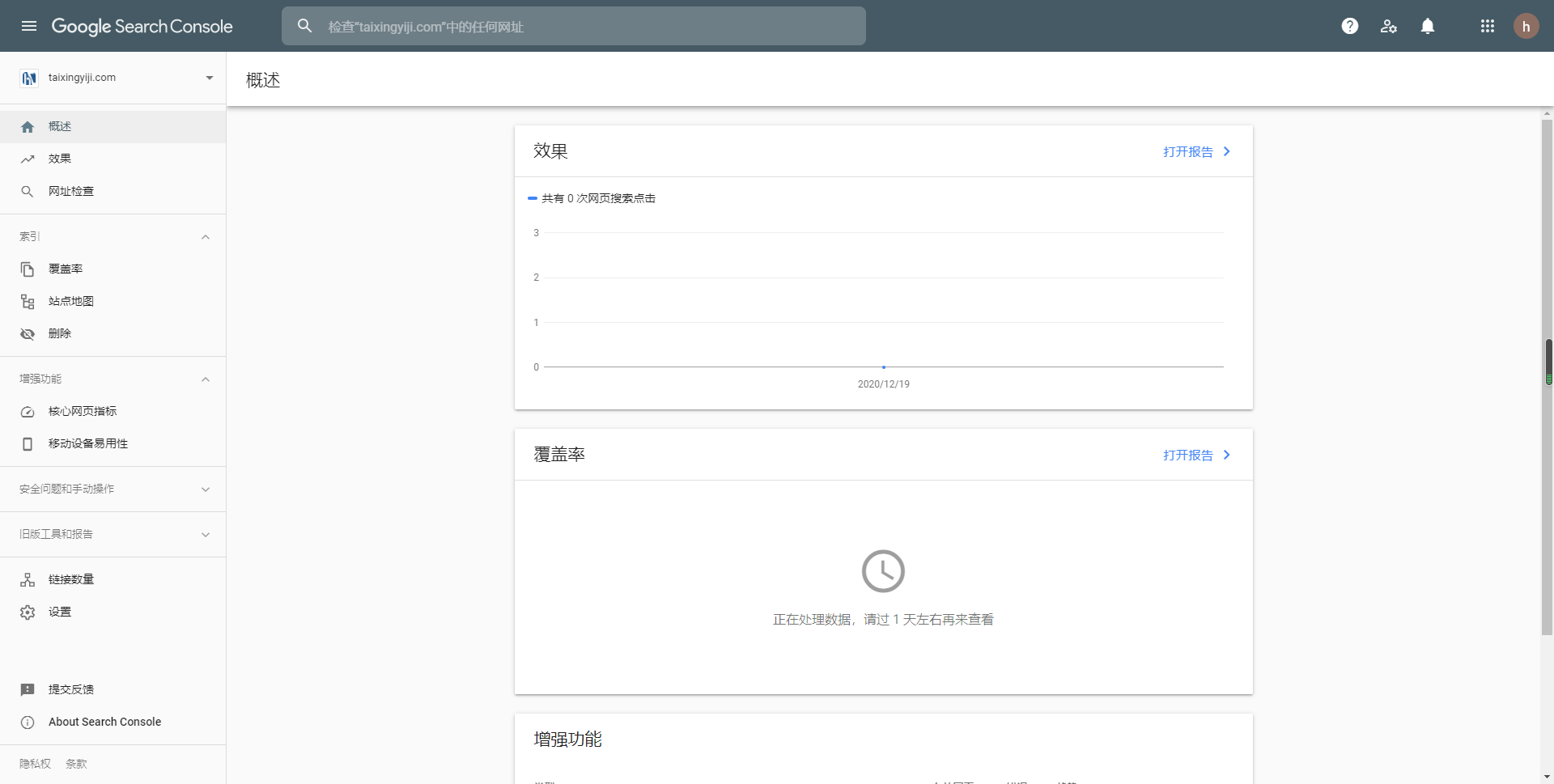The width and height of the screenshot is (1554, 784).
Task: Open 提交反馈 feedback
Action: 113,689
